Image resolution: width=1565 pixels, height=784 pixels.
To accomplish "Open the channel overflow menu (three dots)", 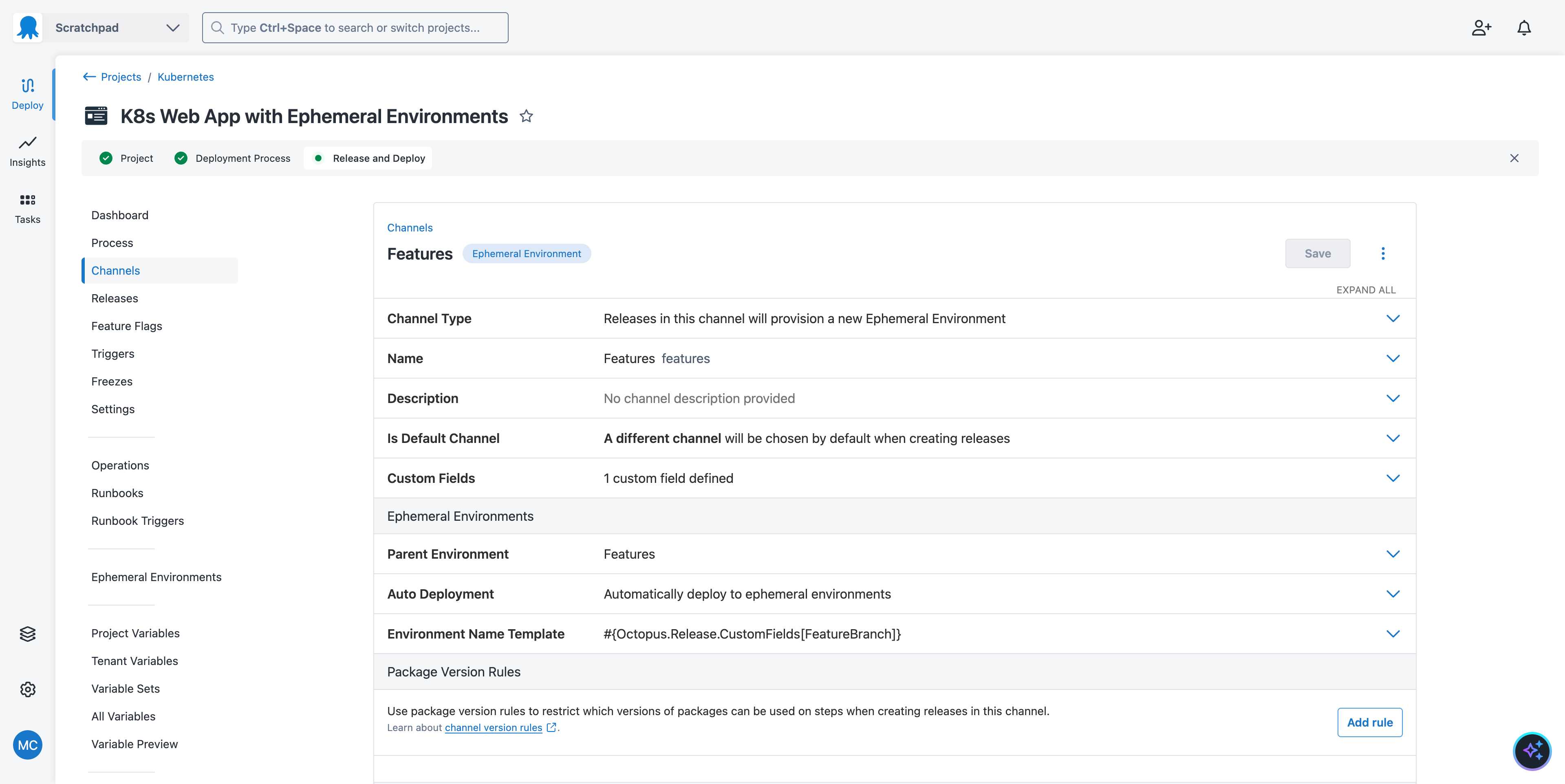I will [1383, 254].
